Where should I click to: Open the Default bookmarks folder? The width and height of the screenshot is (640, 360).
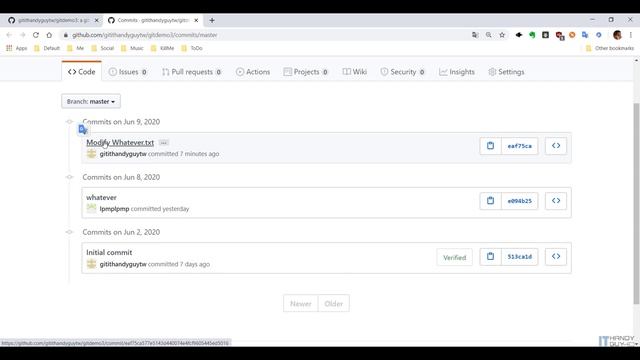tap(47, 48)
